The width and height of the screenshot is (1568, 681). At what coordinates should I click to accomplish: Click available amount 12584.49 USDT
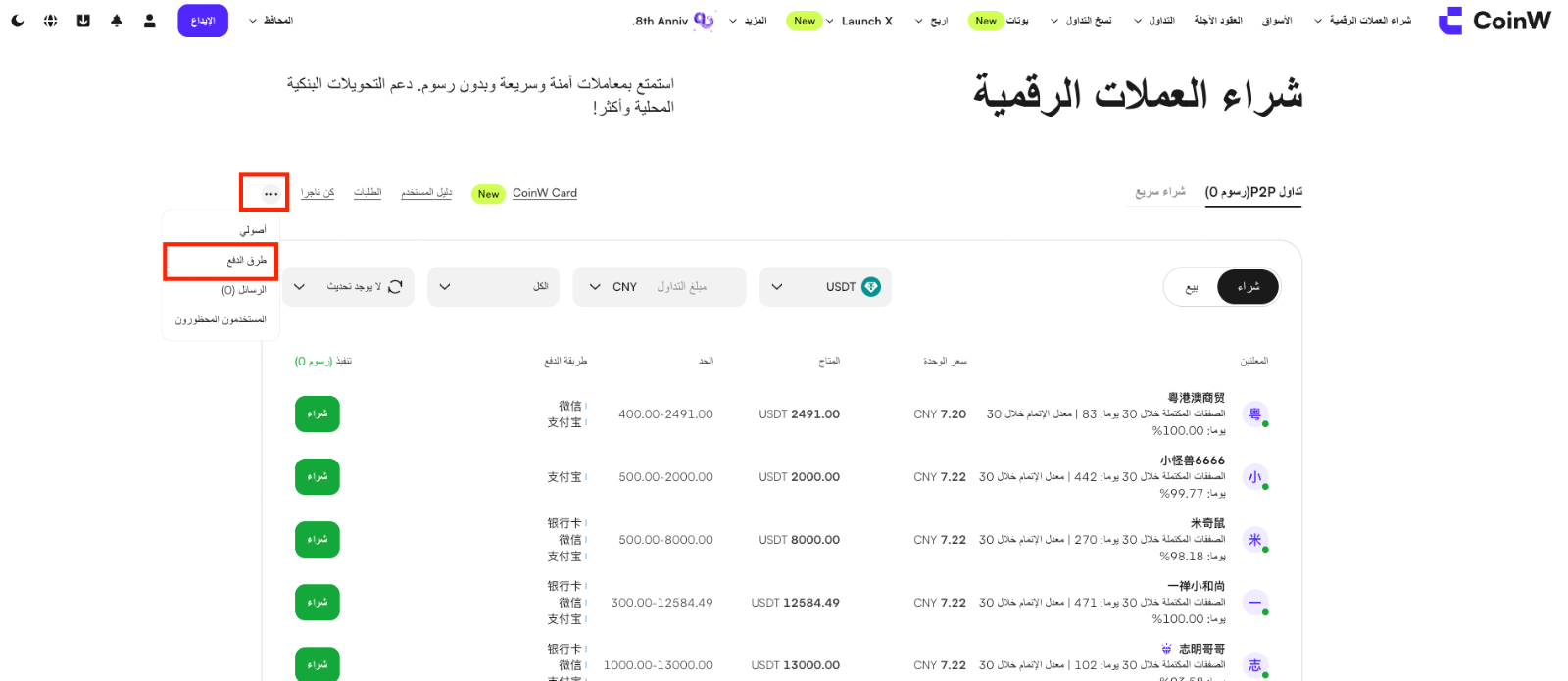pyautogui.click(x=795, y=603)
